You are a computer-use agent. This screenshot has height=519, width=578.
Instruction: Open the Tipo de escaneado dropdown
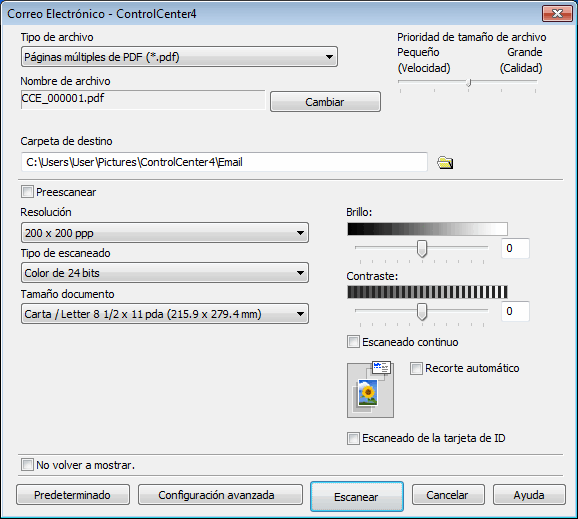click(x=165, y=273)
